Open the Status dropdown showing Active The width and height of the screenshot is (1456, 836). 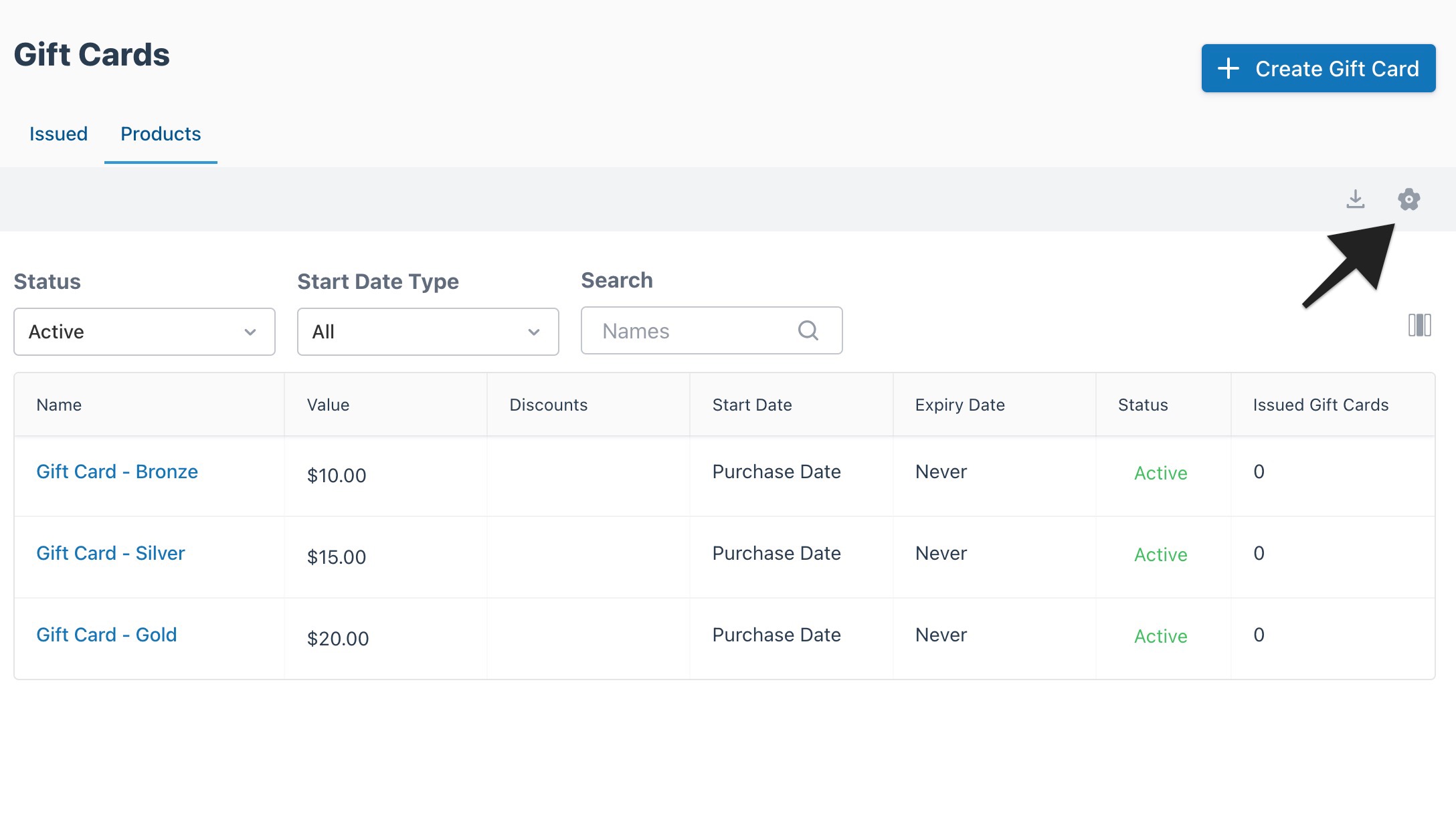coord(145,332)
